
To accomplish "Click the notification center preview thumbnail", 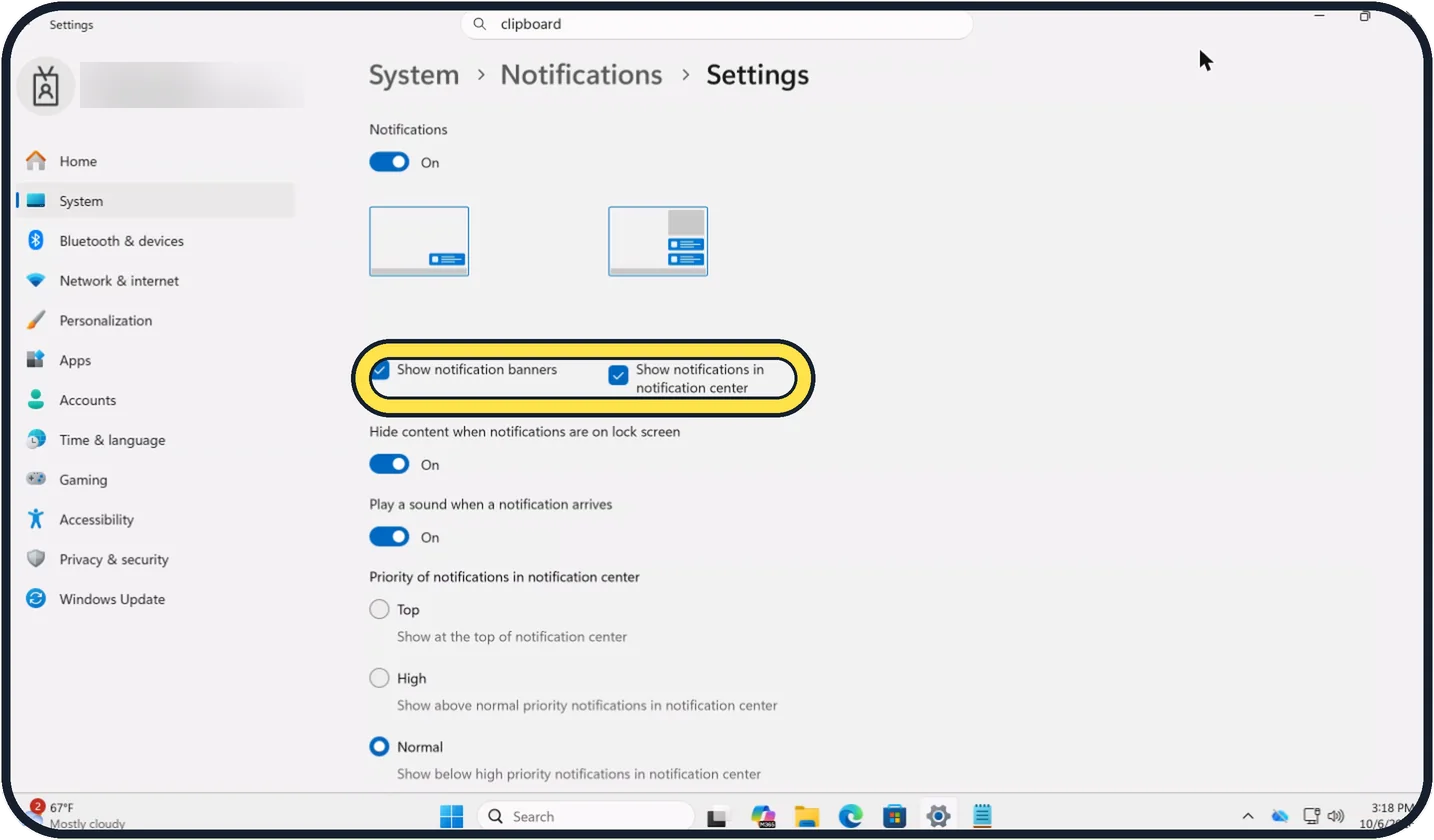I will [x=658, y=241].
